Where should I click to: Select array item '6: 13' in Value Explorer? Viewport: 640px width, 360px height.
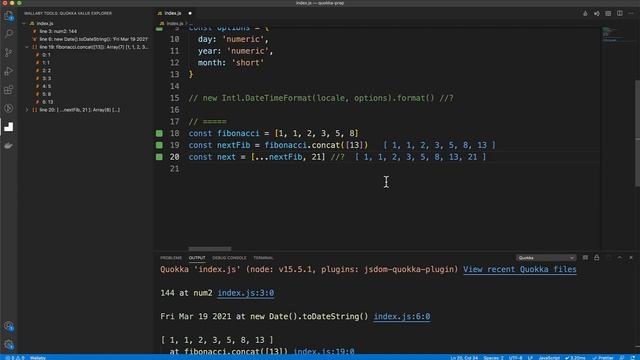pyautogui.click(x=48, y=102)
